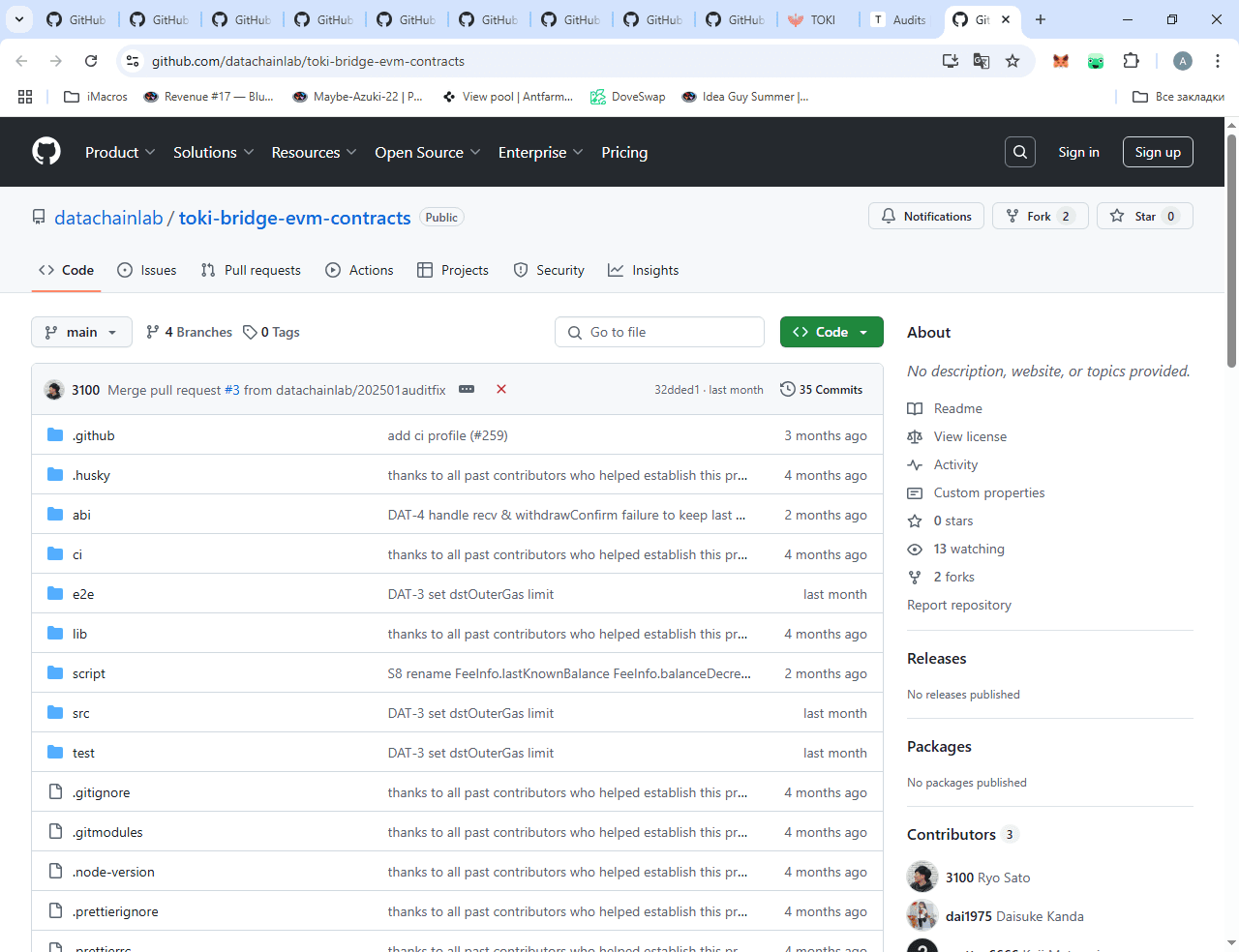1239x952 pixels.
Task: Open the main branch selector
Action: click(81, 332)
